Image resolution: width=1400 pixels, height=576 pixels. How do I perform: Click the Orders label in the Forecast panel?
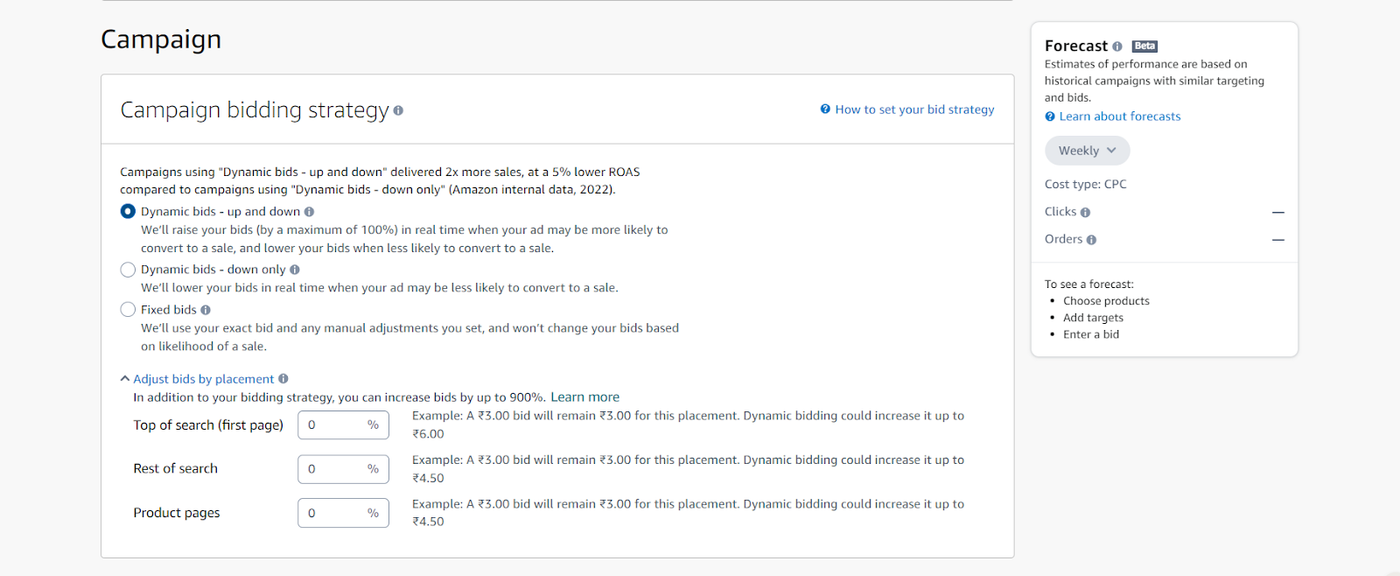(x=1063, y=239)
